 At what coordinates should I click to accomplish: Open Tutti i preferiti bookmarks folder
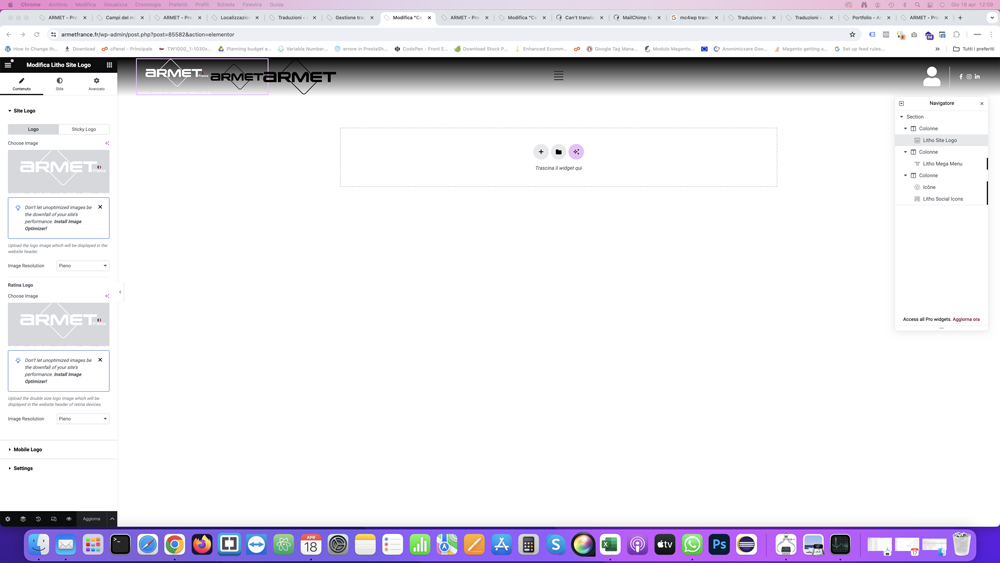click(973, 48)
